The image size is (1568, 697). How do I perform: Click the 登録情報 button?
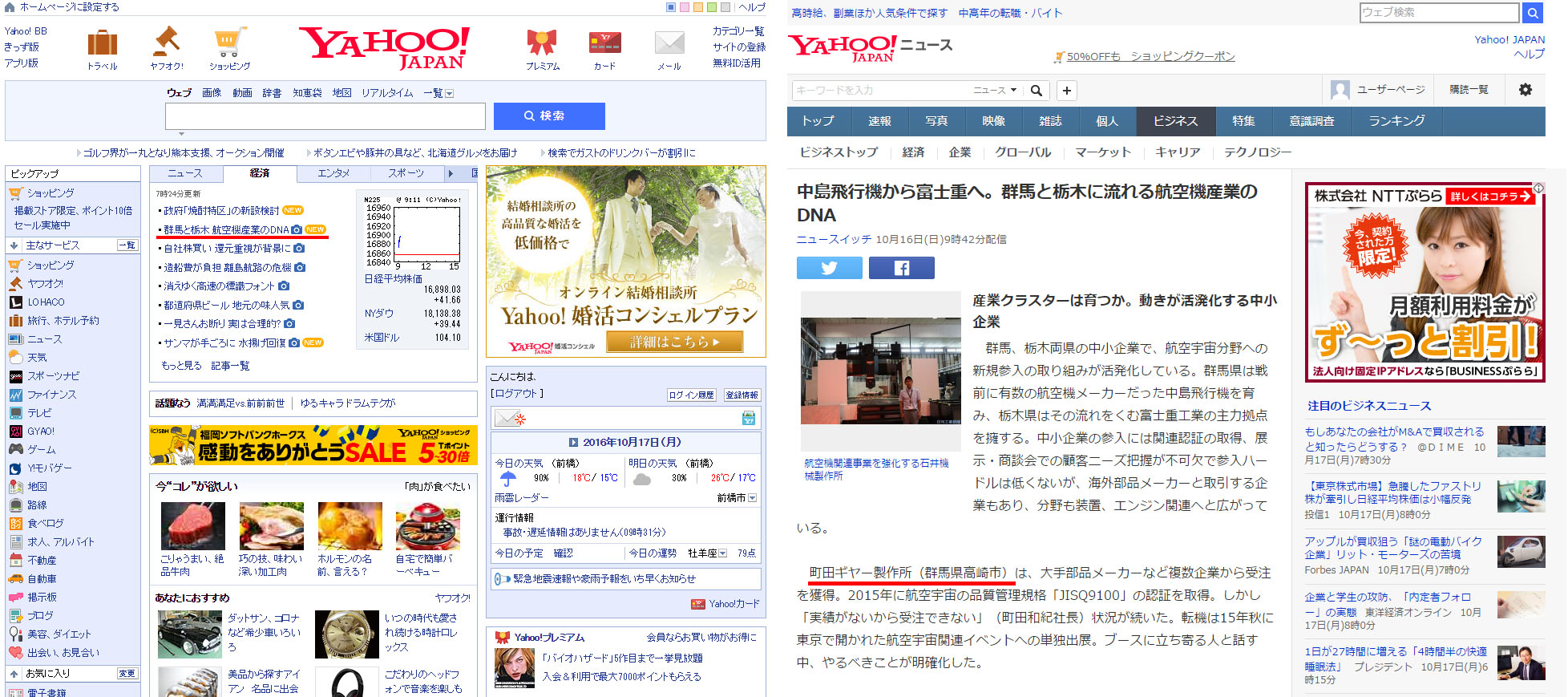[742, 395]
